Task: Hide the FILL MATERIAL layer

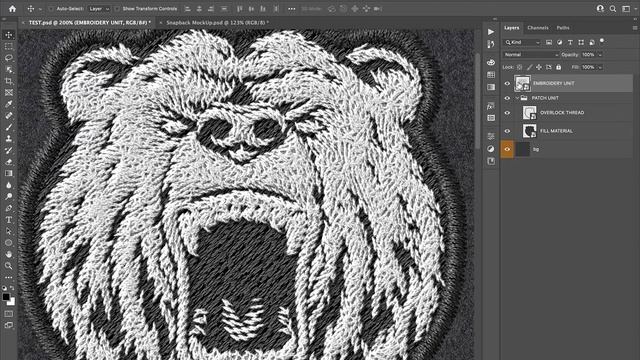Action: tap(507, 131)
